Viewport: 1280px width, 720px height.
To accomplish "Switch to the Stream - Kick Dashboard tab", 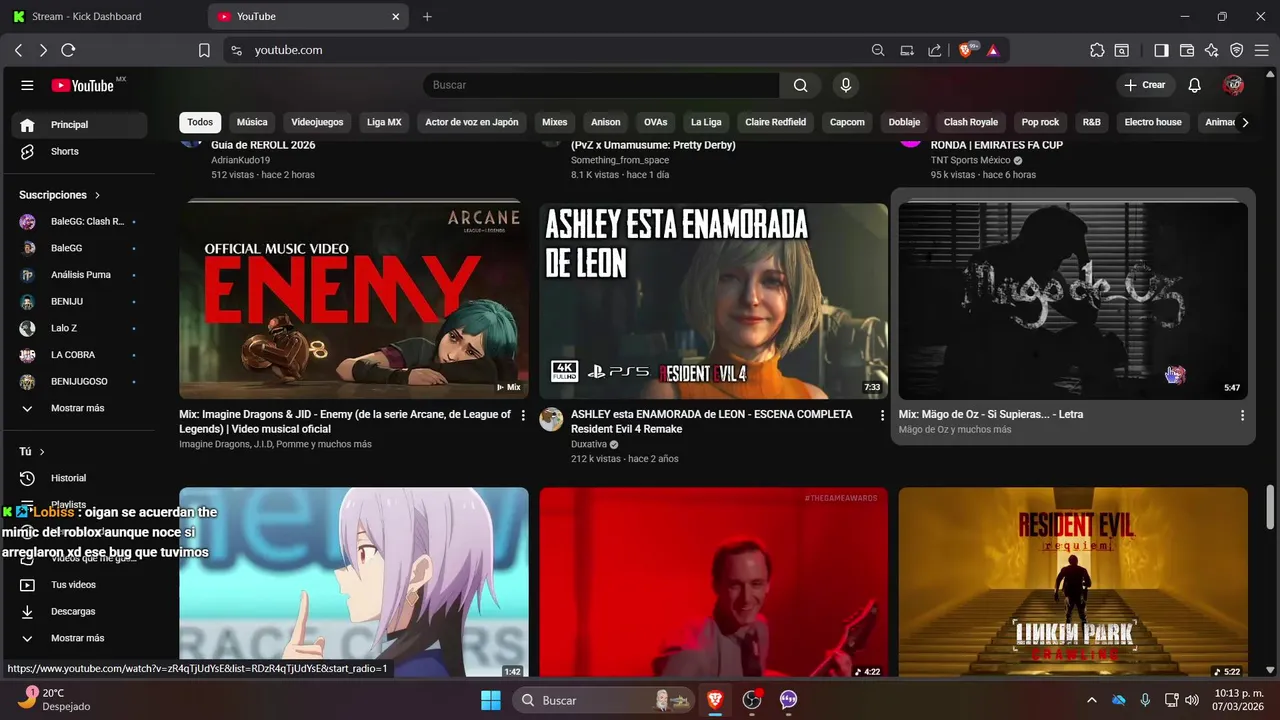I will 105,16.
